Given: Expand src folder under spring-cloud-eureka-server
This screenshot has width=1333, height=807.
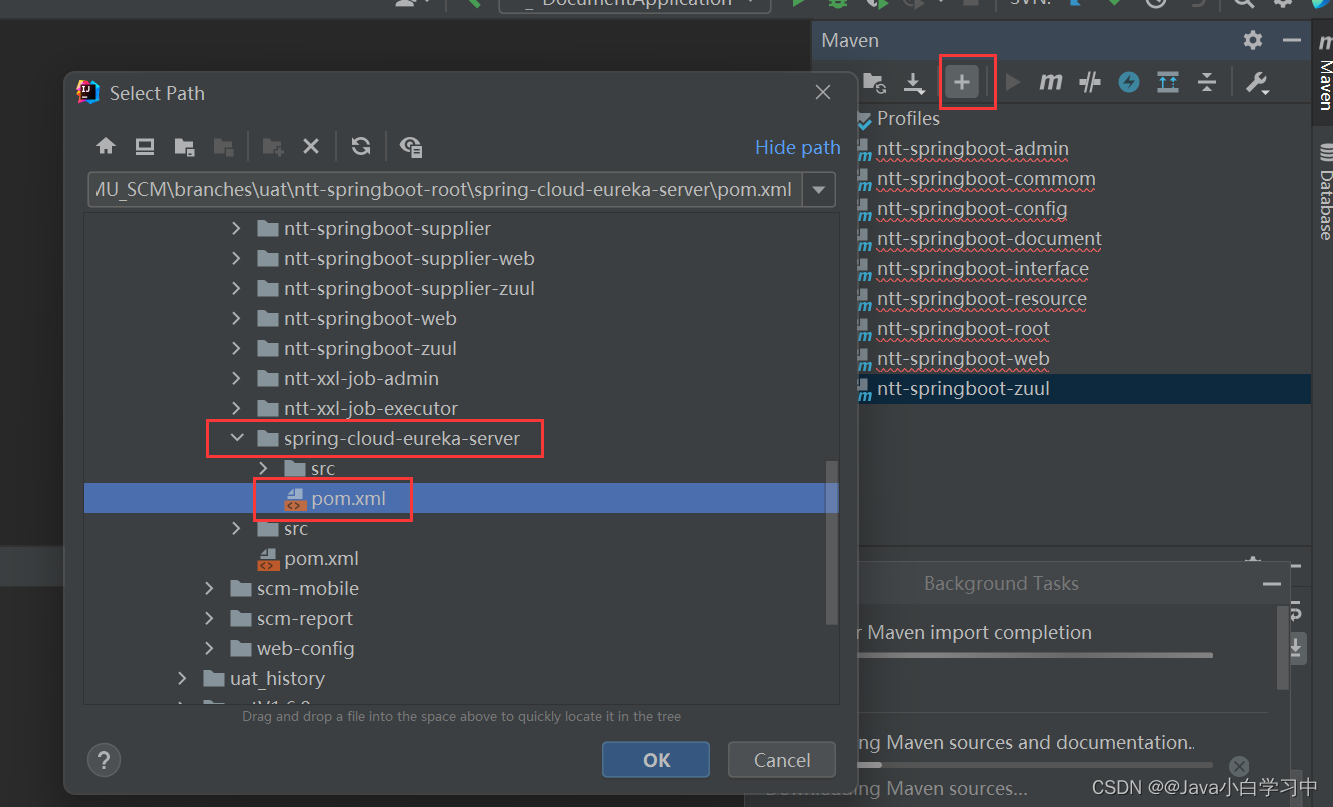Looking at the screenshot, I should click(264, 468).
